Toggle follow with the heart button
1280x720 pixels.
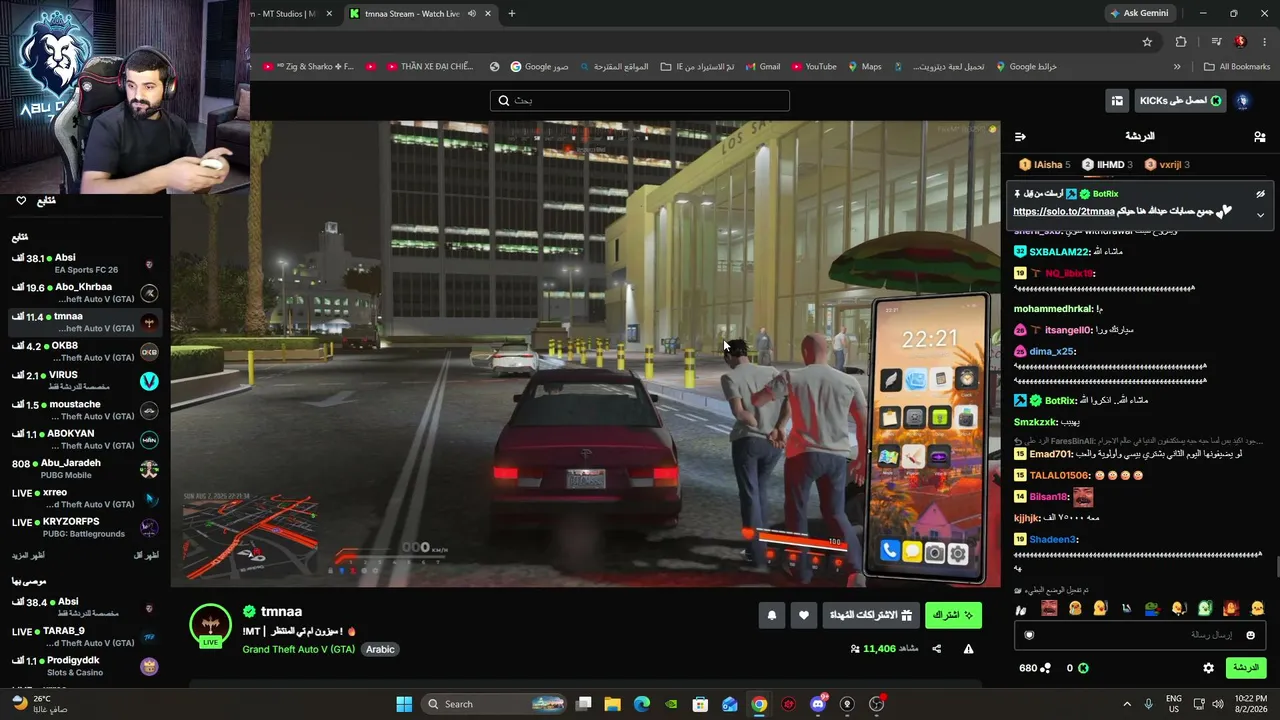click(x=803, y=615)
